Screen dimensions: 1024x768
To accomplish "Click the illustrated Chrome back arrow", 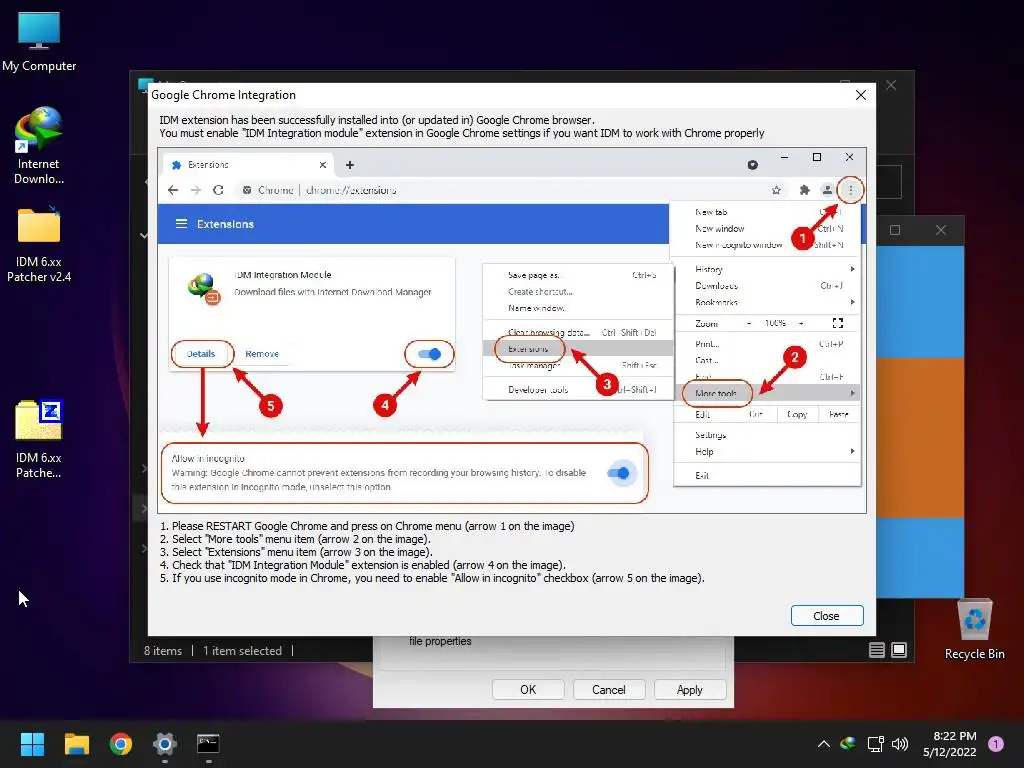I will tap(172, 190).
